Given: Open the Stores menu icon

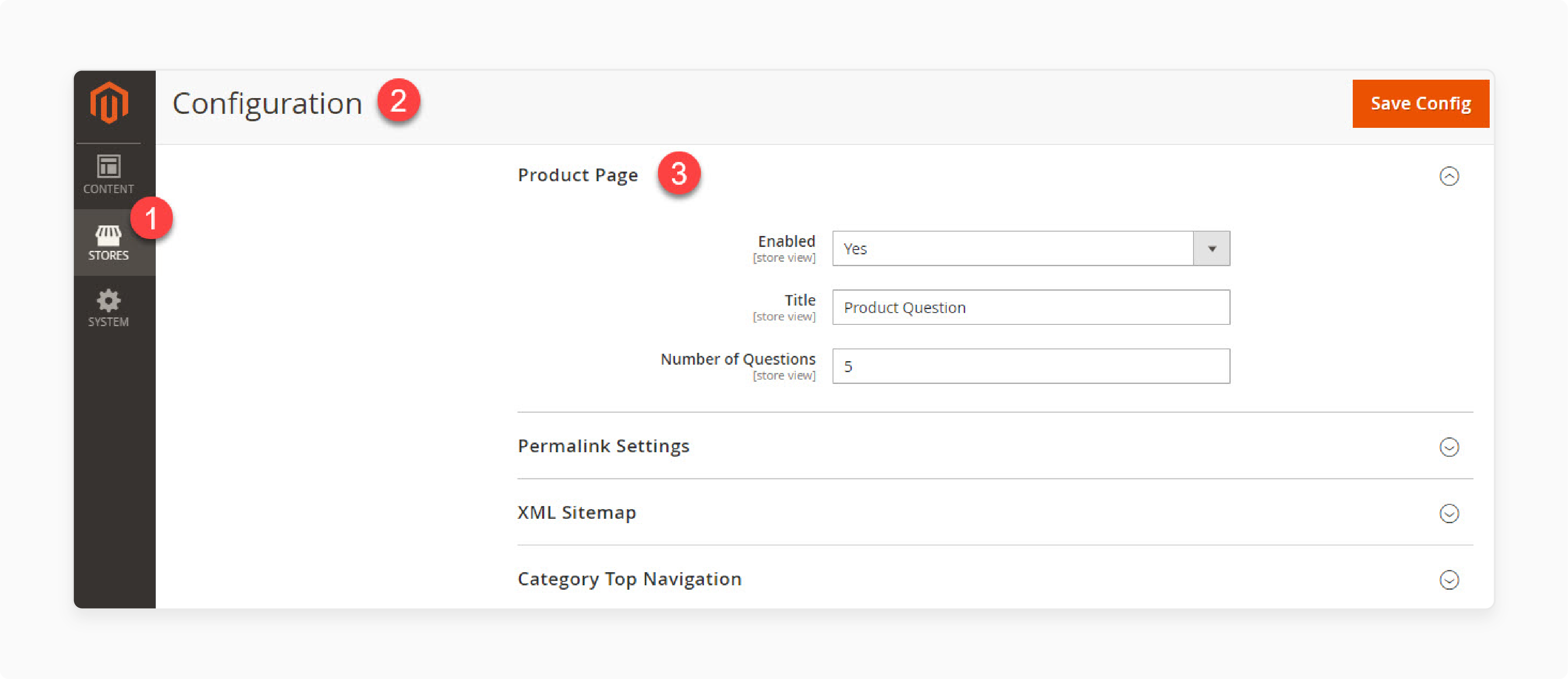Looking at the screenshot, I should pos(108,243).
